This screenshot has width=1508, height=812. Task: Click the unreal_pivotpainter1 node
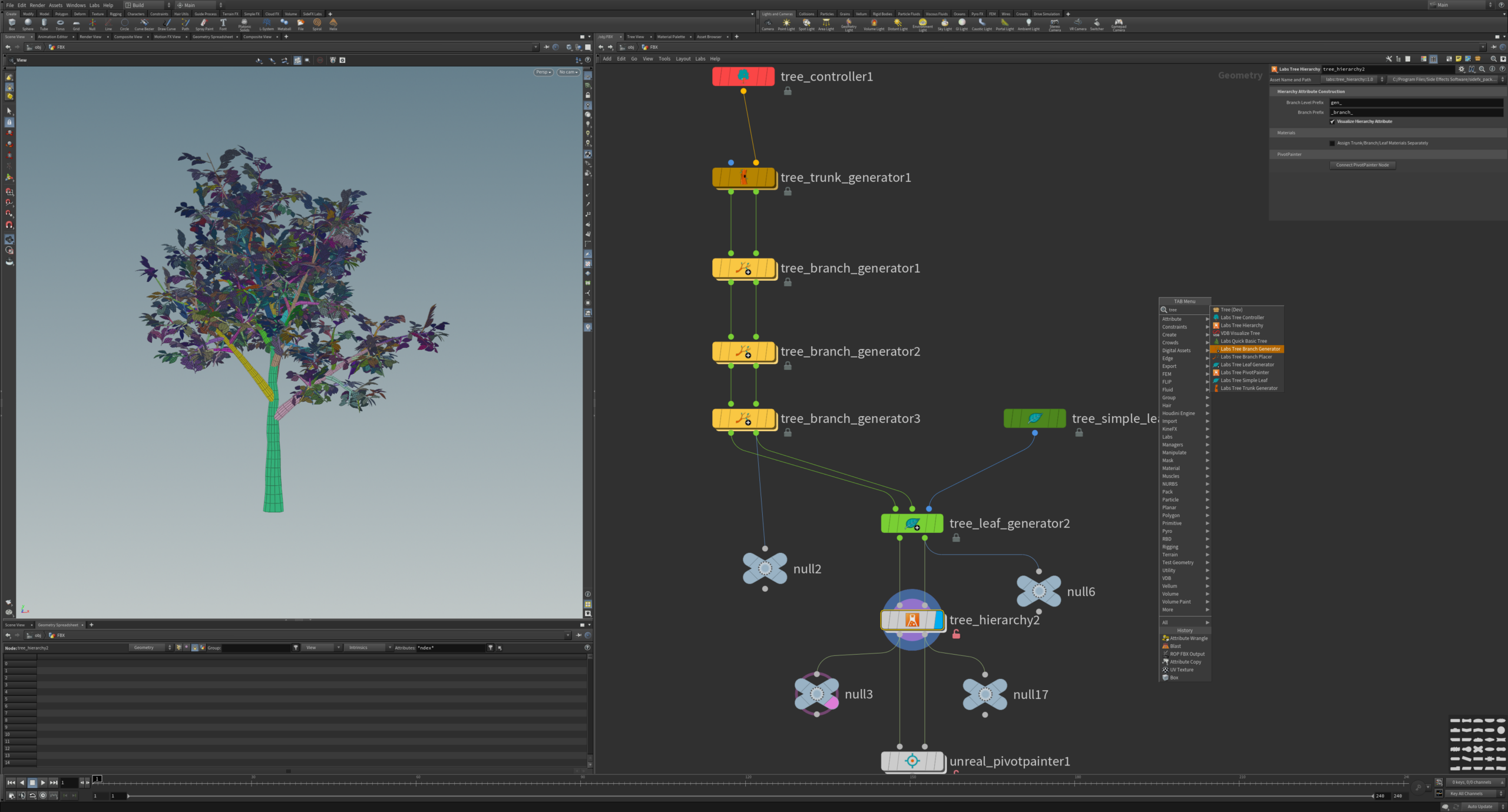[911, 761]
